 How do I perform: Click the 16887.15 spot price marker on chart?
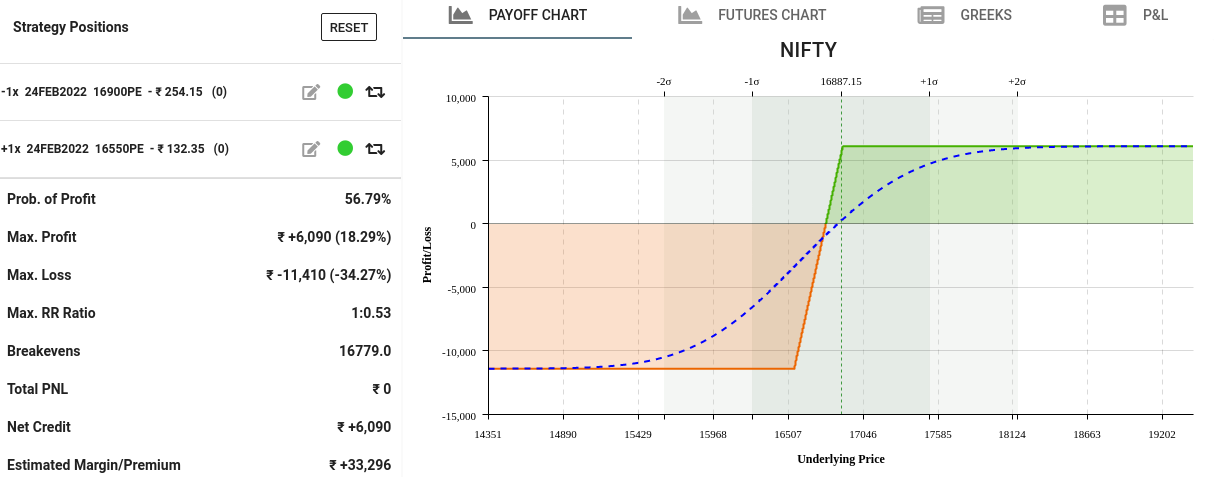[x=840, y=81]
